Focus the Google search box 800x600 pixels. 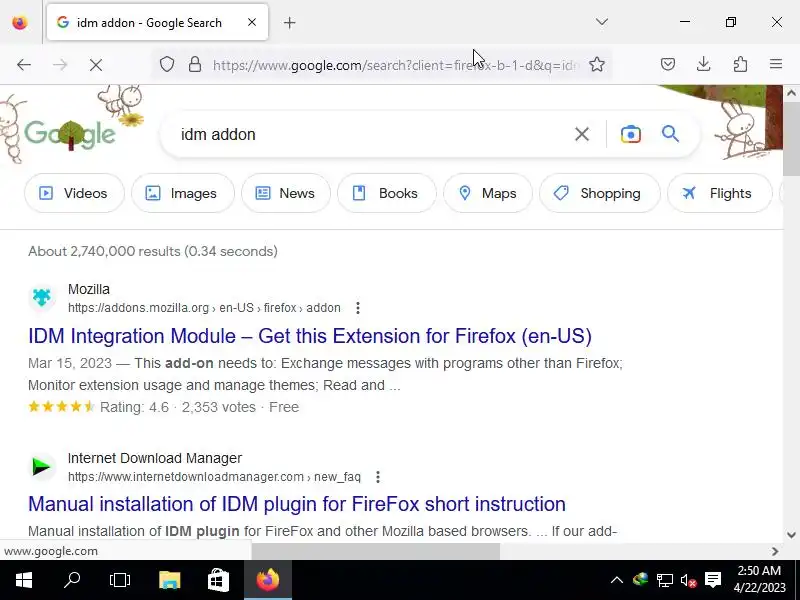[x=372, y=134]
